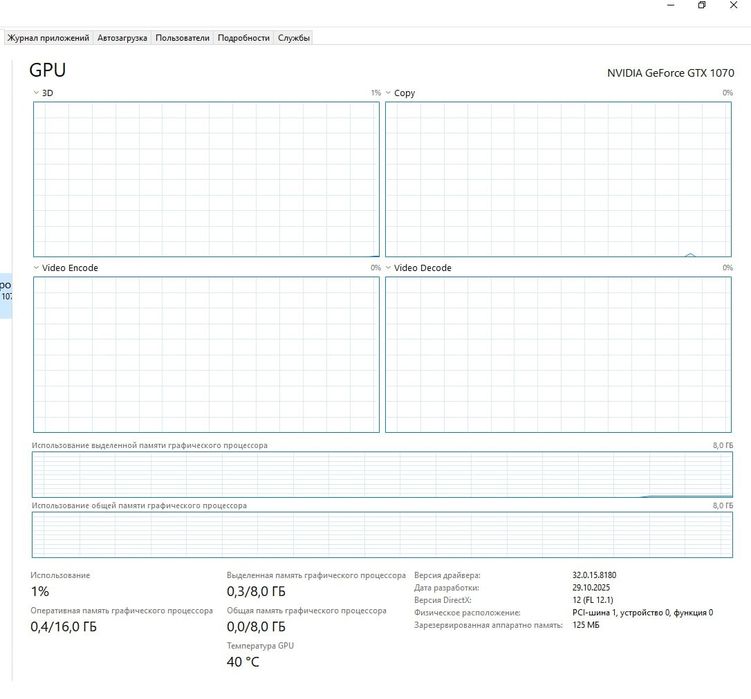This screenshot has height=699, width=751.
Task: Click the Использование label above 1%
Action: pyautogui.click(x=60, y=575)
